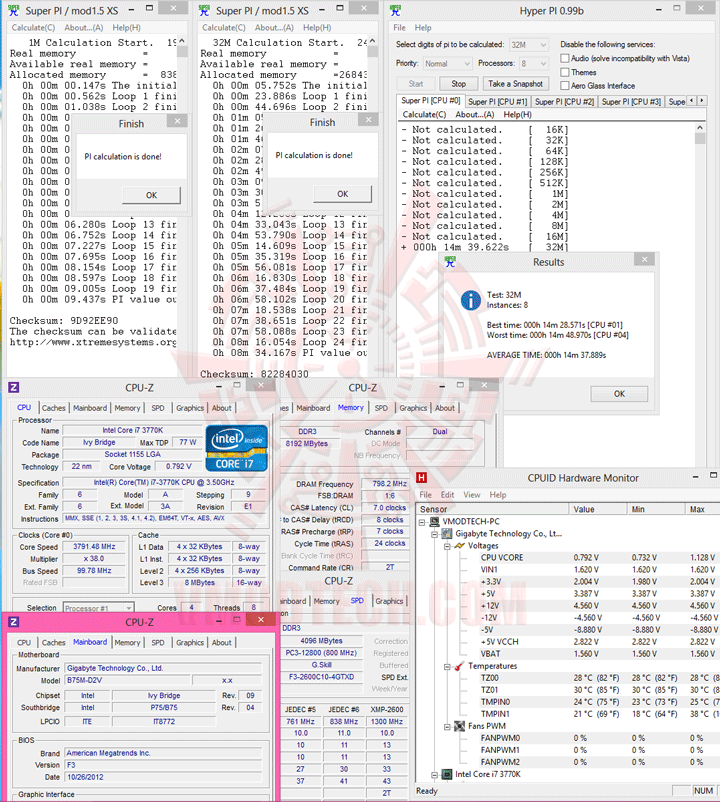Viewport: 720px width, 802px height.
Task: Close the 1M Finish dialog with X
Action: (177, 121)
